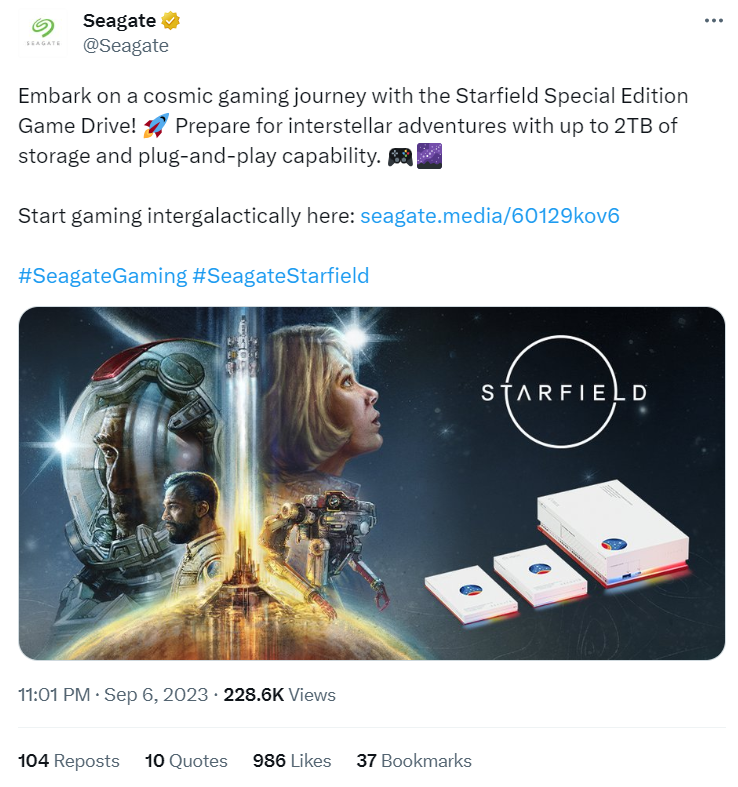Click the Starfield circle logo in the image
Viewport: 738px width, 787px height.
click(x=564, y=393)
